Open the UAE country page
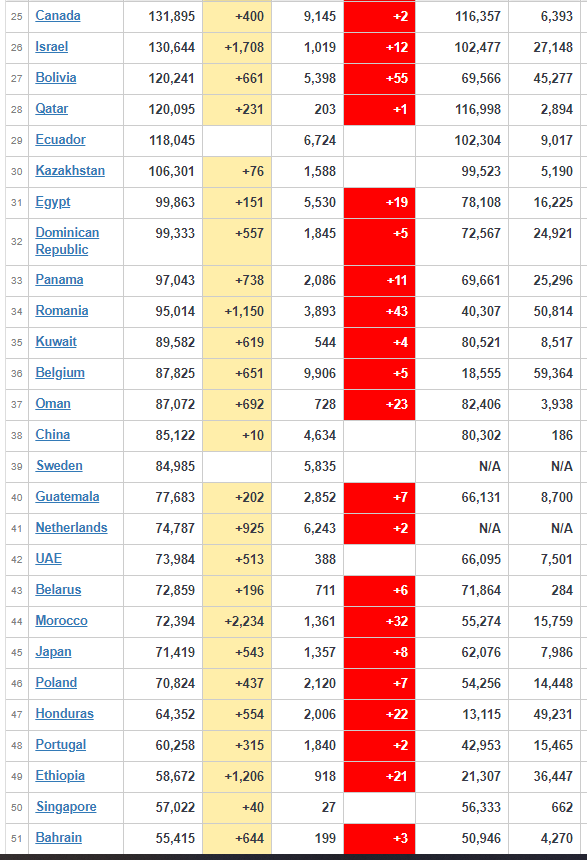 tap(48, 558)
